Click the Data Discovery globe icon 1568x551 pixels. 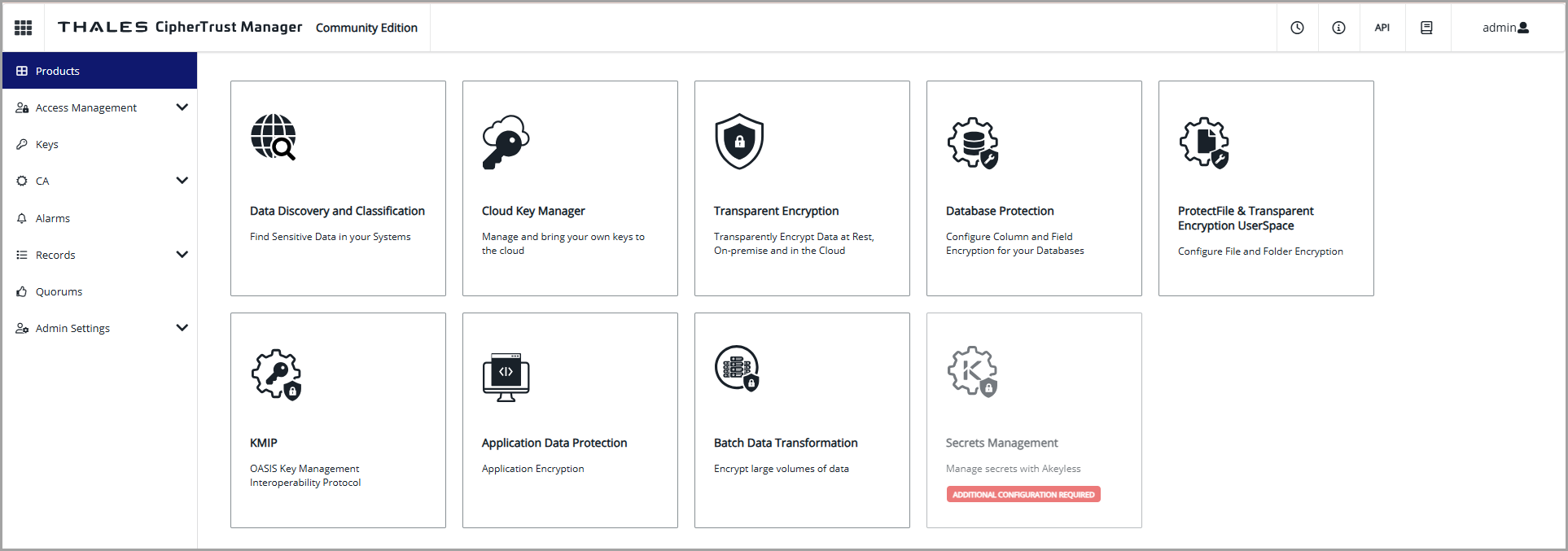tap(274, 138)
